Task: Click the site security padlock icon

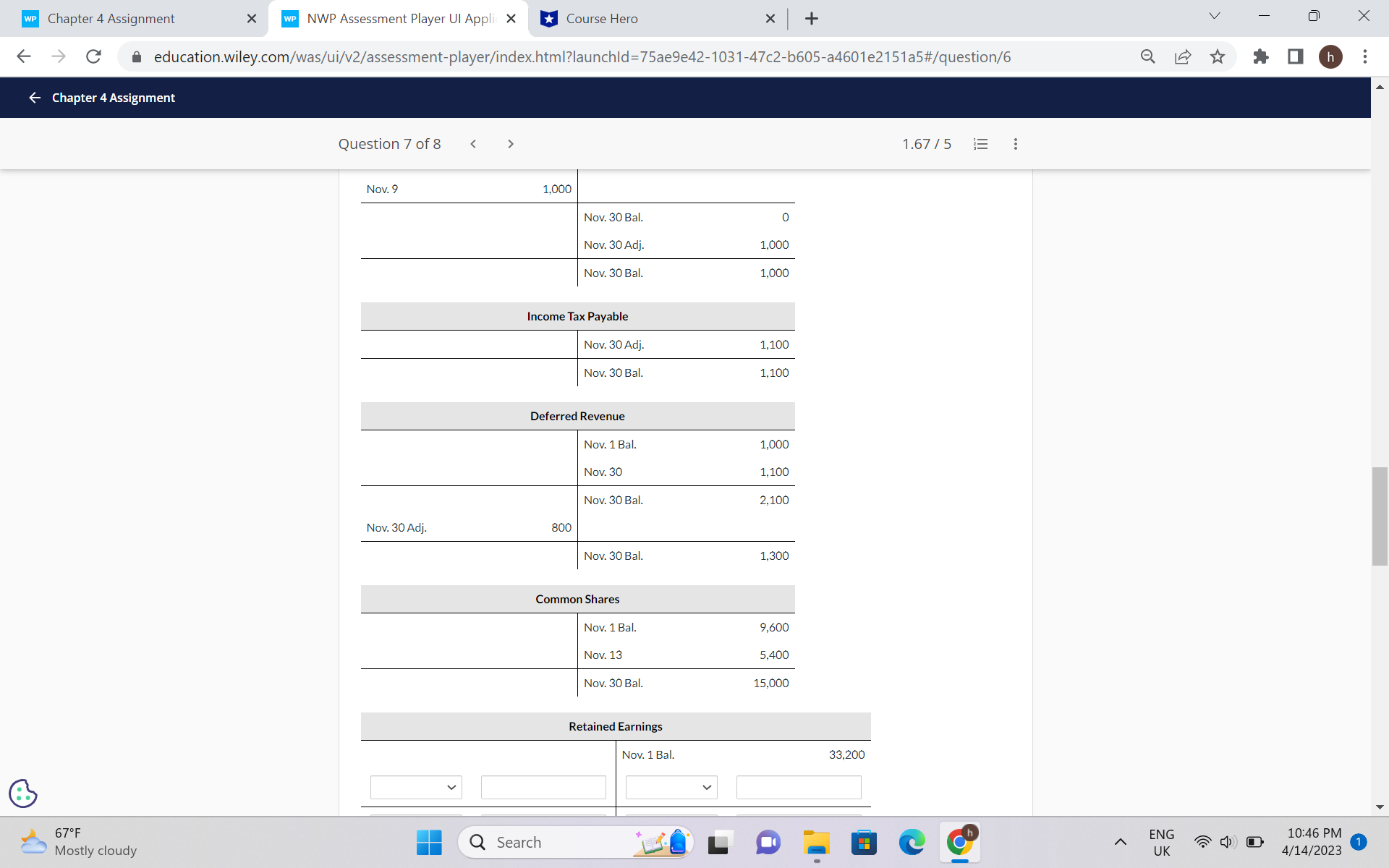Action: pyautogui.click(x=135, y=56)
